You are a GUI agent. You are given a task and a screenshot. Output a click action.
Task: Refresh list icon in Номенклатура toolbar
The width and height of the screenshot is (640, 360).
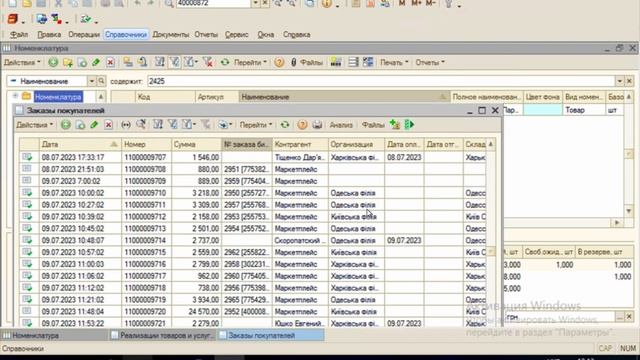[225, 62]
